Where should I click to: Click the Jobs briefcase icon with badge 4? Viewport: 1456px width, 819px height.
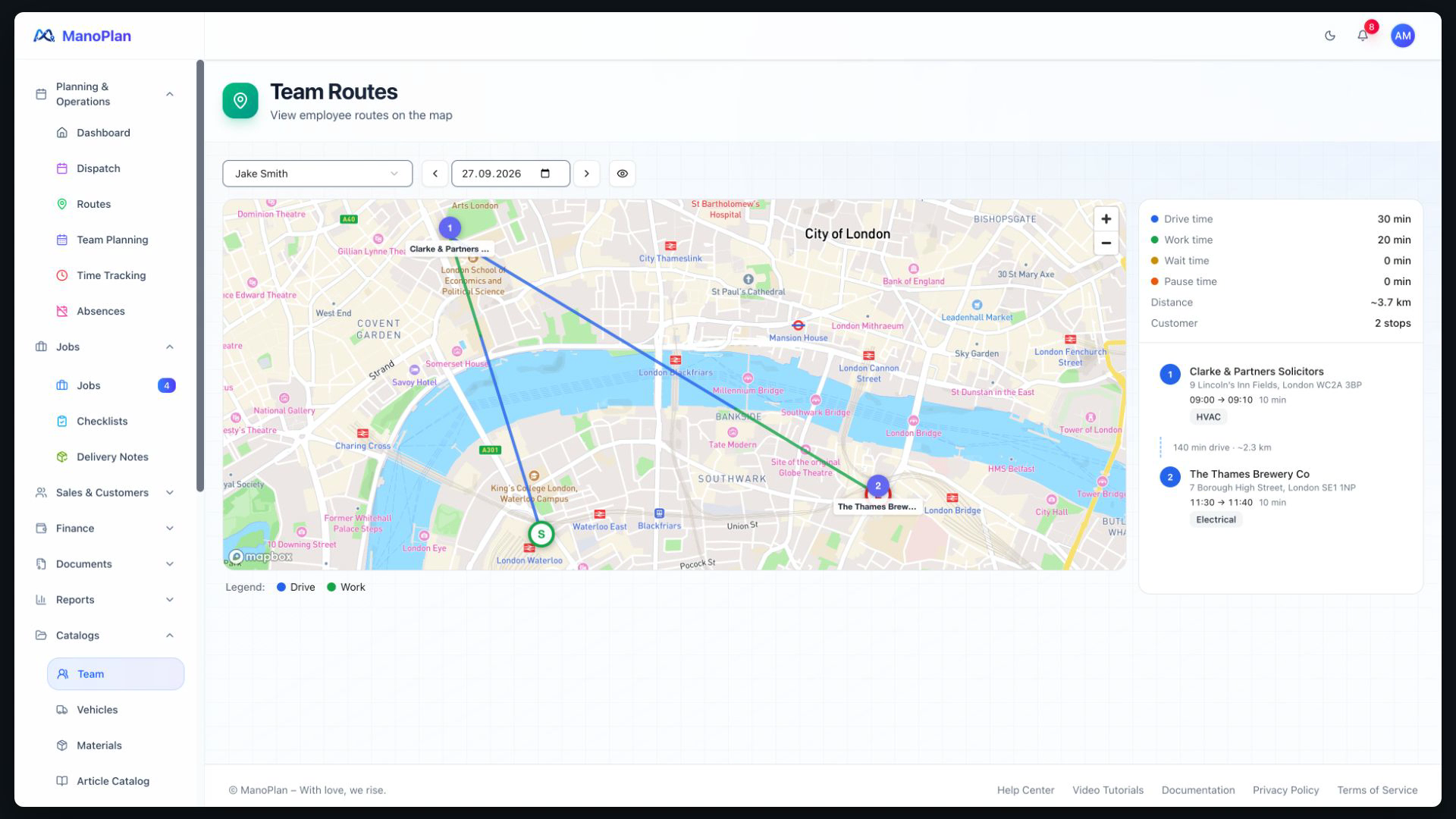[62, 385]
